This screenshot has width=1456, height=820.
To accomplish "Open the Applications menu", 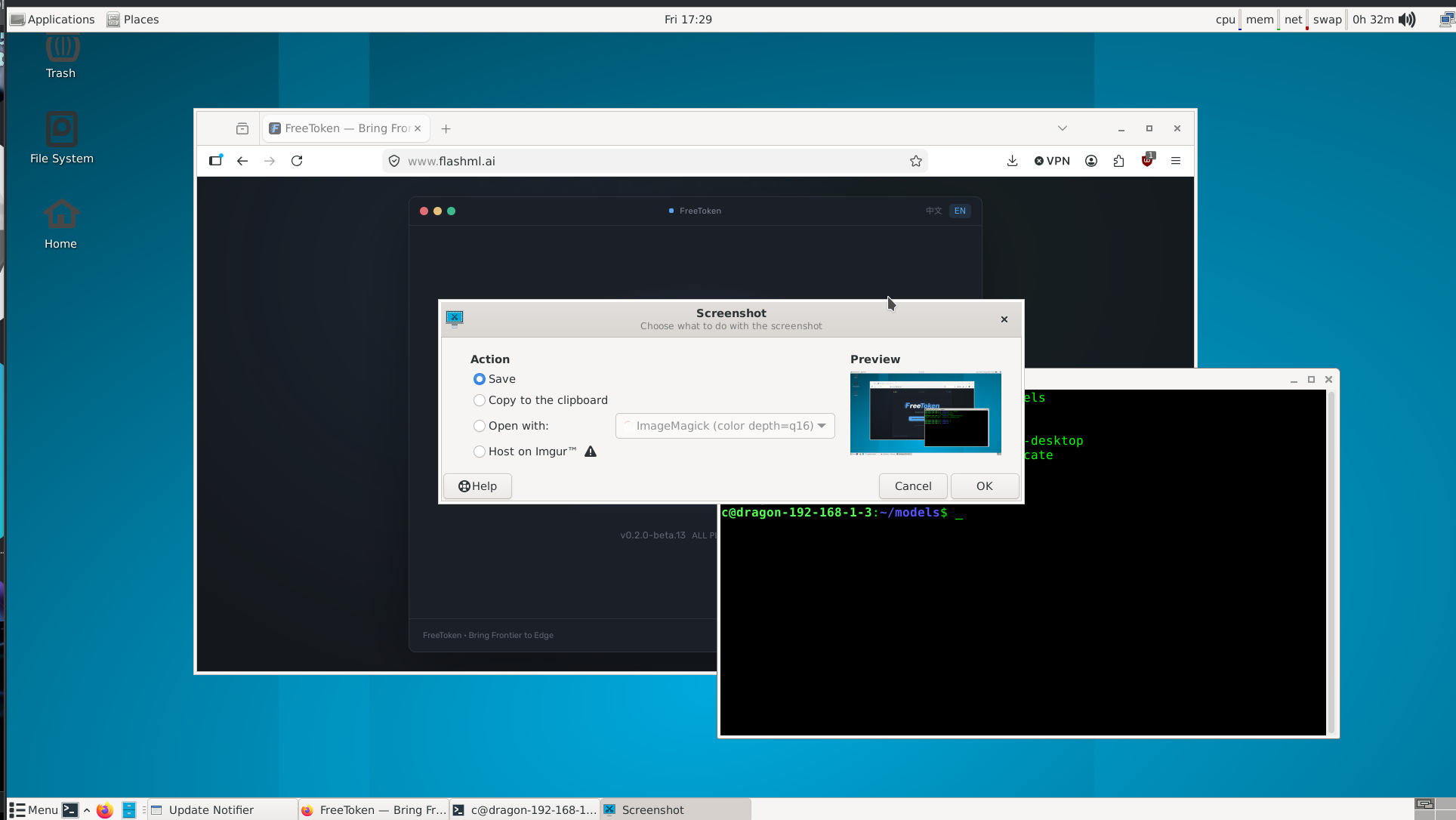I will (53, 20).
